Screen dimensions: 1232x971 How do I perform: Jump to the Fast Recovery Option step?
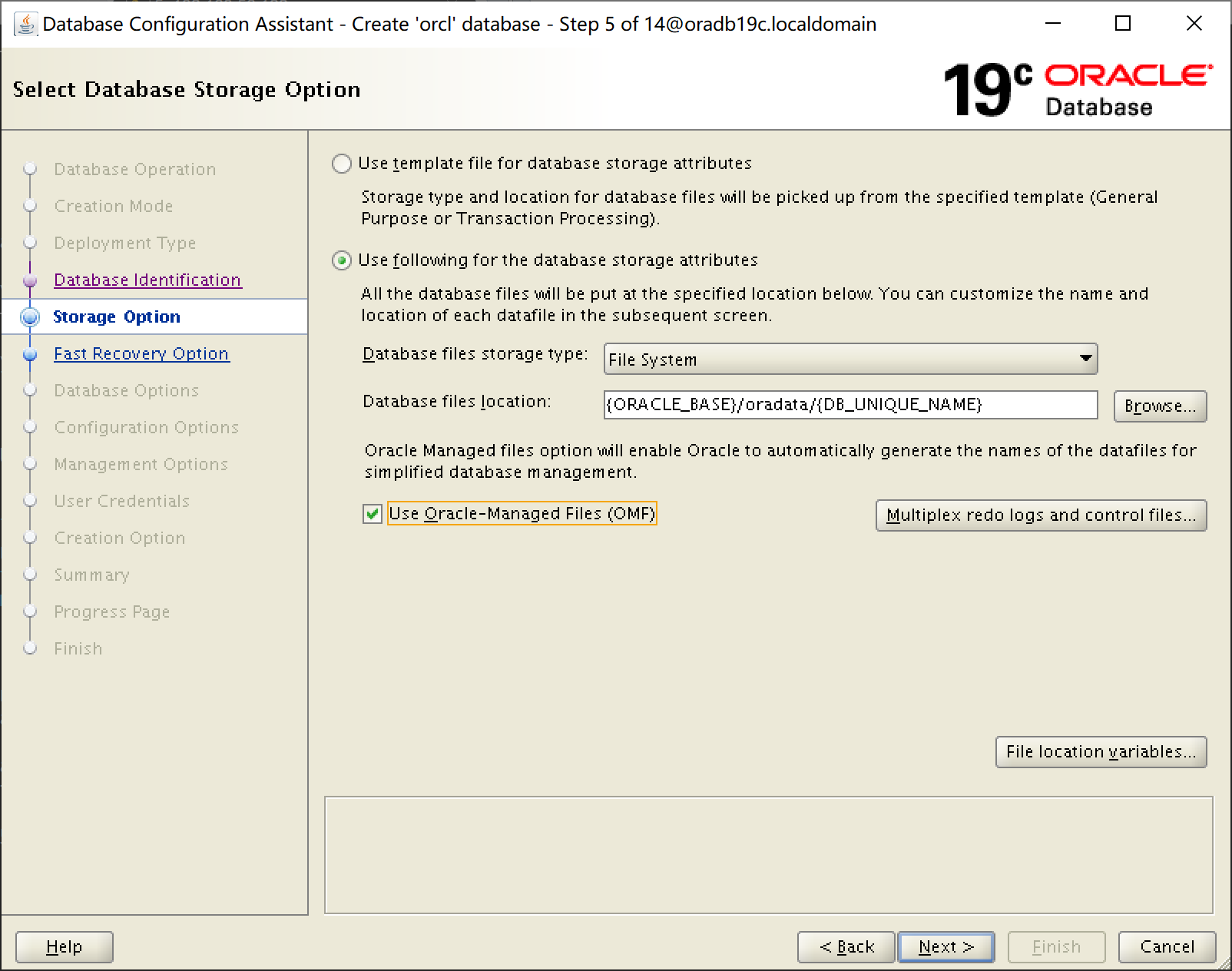coord(141,353)
